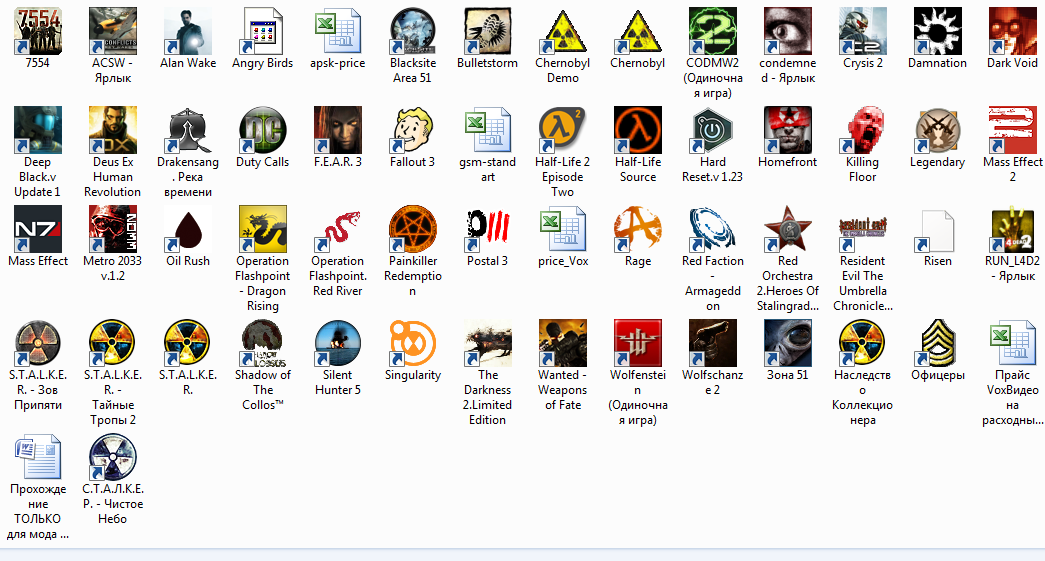Select the Singularity orange icon

coord(413,343)
